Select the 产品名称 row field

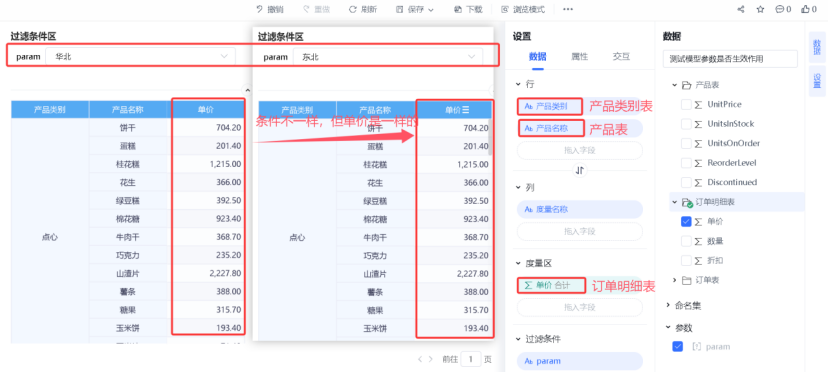coord(579,128)
